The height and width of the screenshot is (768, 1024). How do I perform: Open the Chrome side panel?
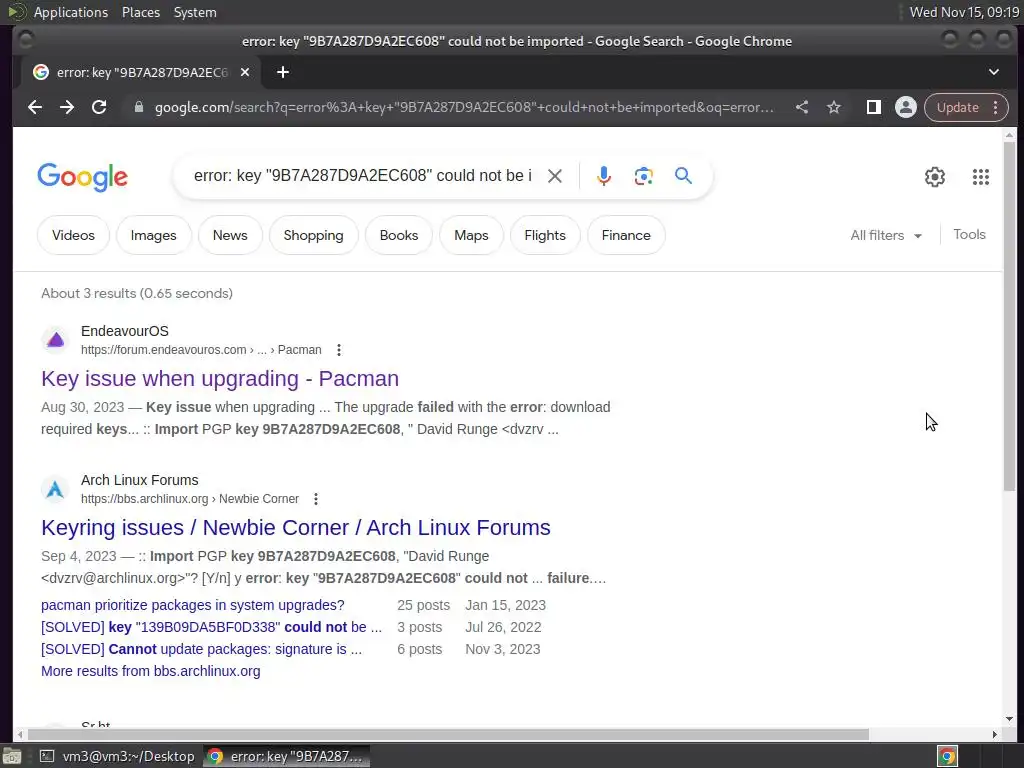click(x=874, y=107)
